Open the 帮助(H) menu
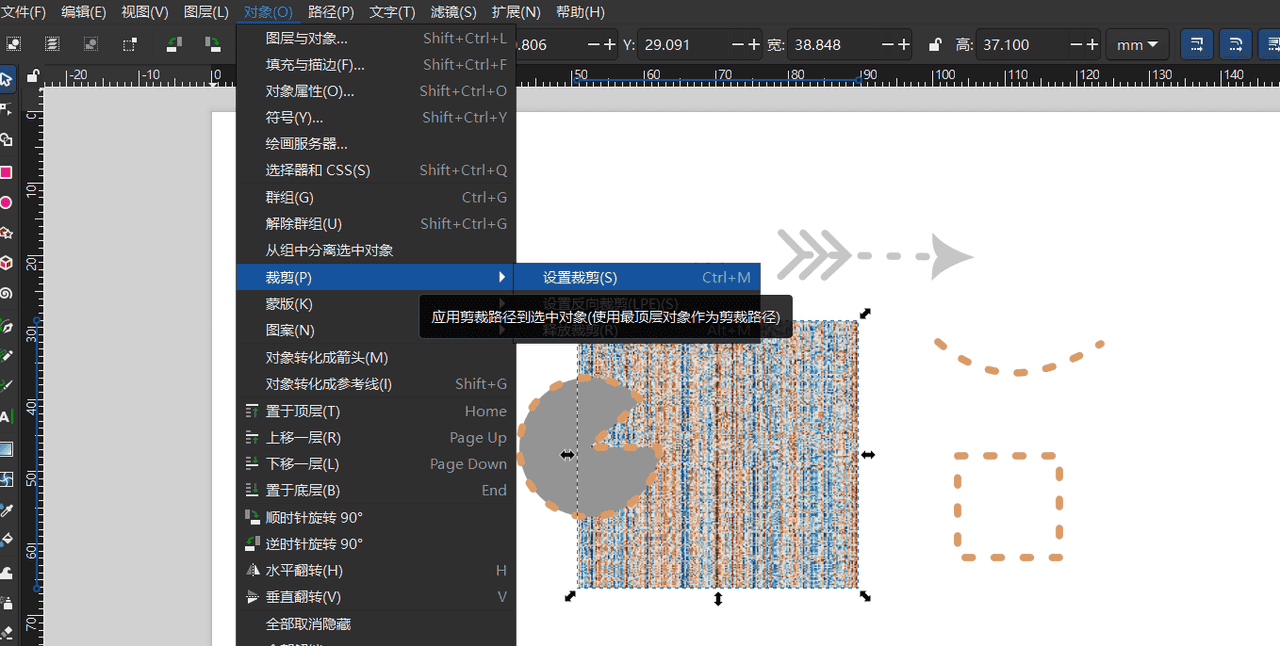Image resolution: width=1280 pixels, height=646 pixels. pos(580,12)
